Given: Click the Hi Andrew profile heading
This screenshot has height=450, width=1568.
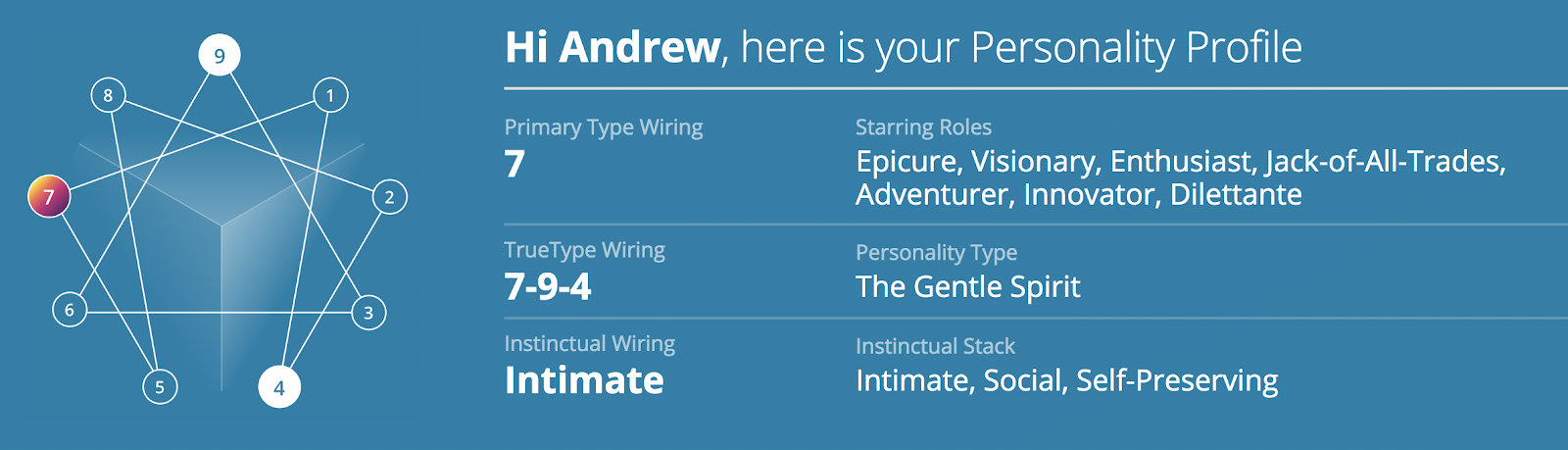Looking at the screenshot, I should [904, 47].
